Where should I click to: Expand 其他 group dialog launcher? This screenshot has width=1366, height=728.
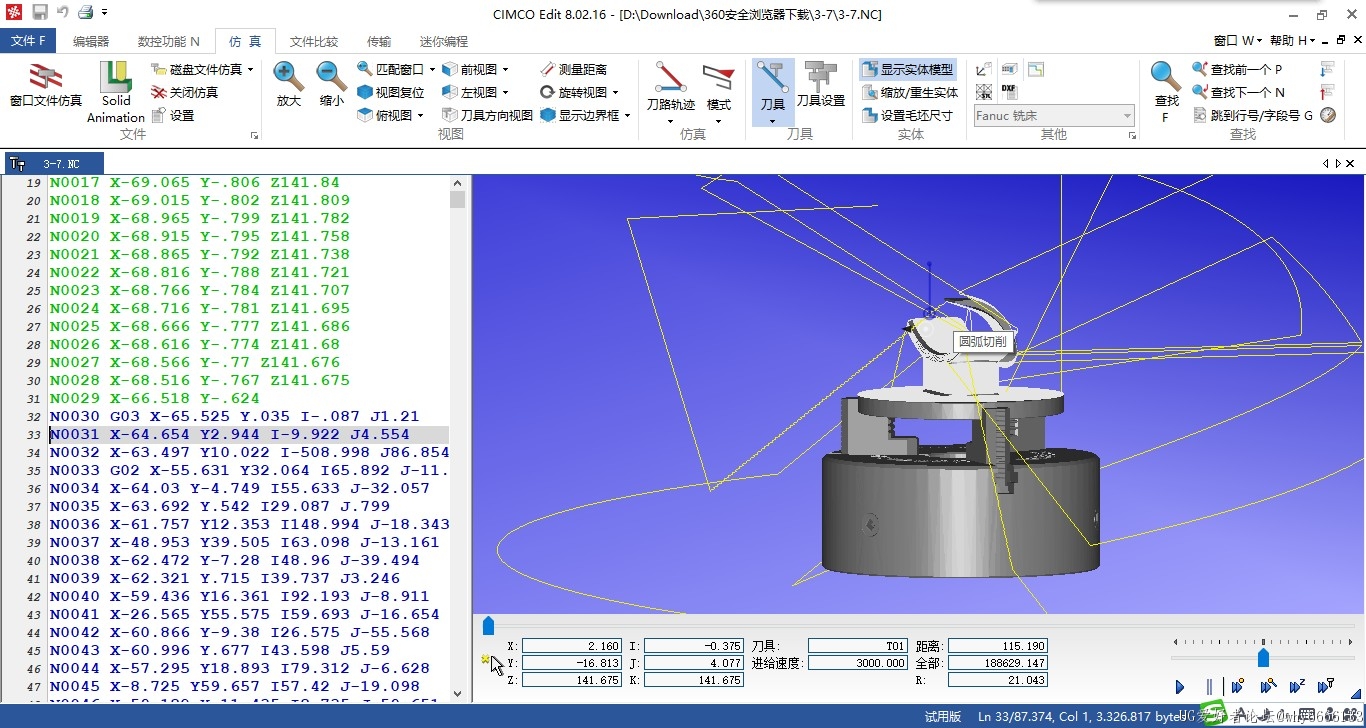click(1131, 135)
